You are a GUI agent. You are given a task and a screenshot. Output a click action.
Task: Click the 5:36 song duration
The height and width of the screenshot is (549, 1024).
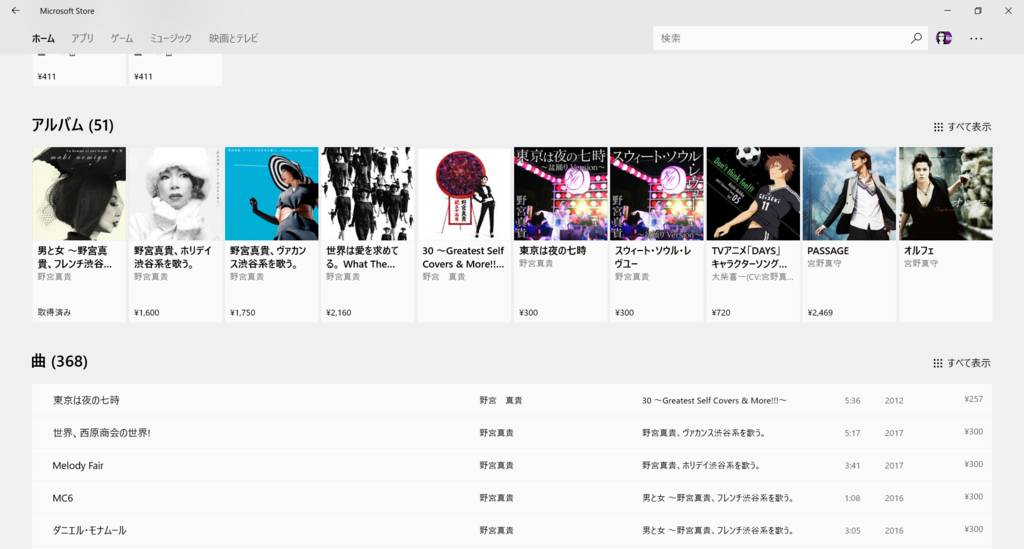(x=852, y=401)
